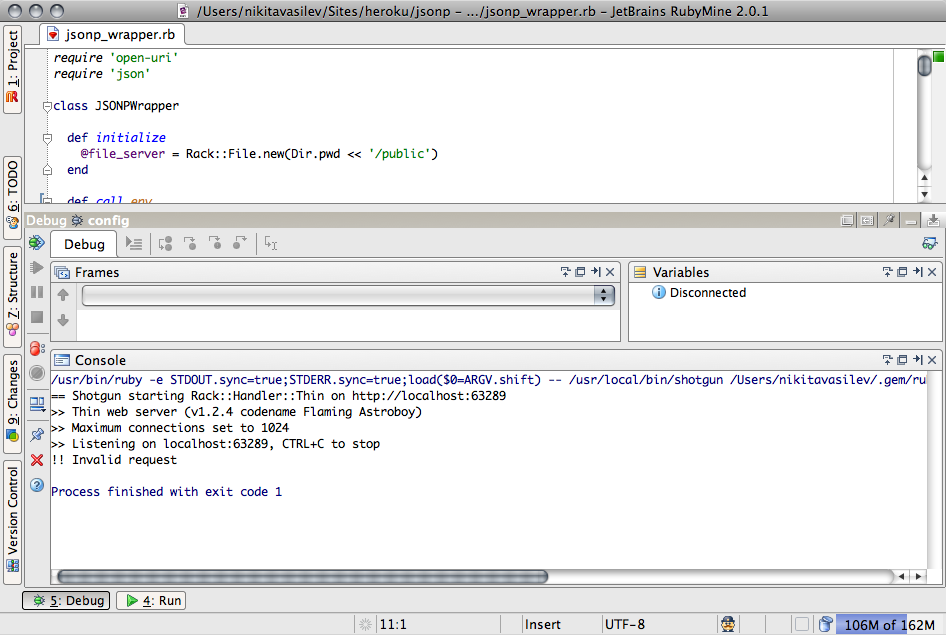Click the Frames panel move-to-tab icon
The height and width of the screenshot is (635, 946).
(565, 272)
